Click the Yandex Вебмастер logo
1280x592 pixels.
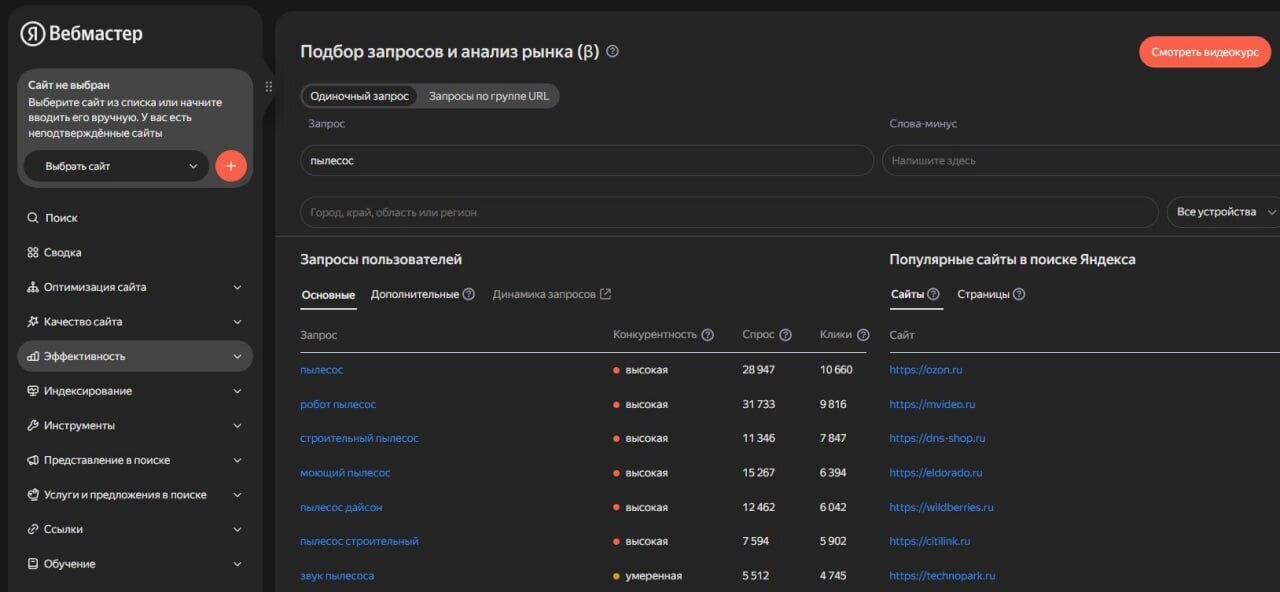click(x=82, y=34)
